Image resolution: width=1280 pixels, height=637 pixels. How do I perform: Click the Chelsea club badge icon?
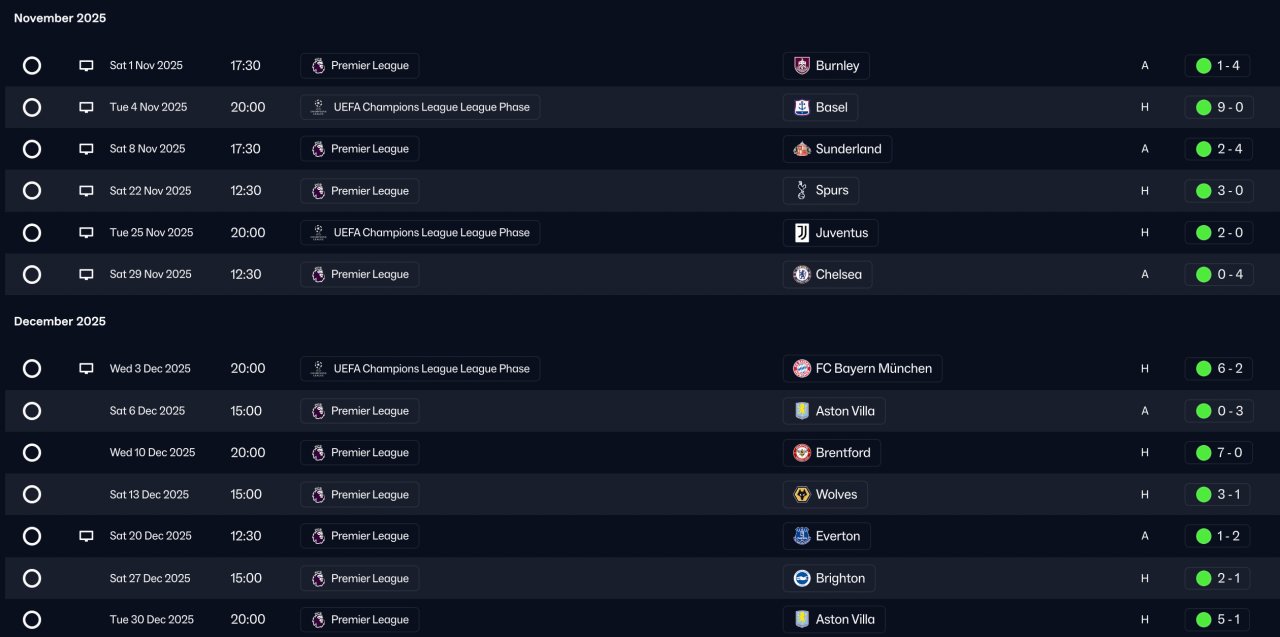801,274
